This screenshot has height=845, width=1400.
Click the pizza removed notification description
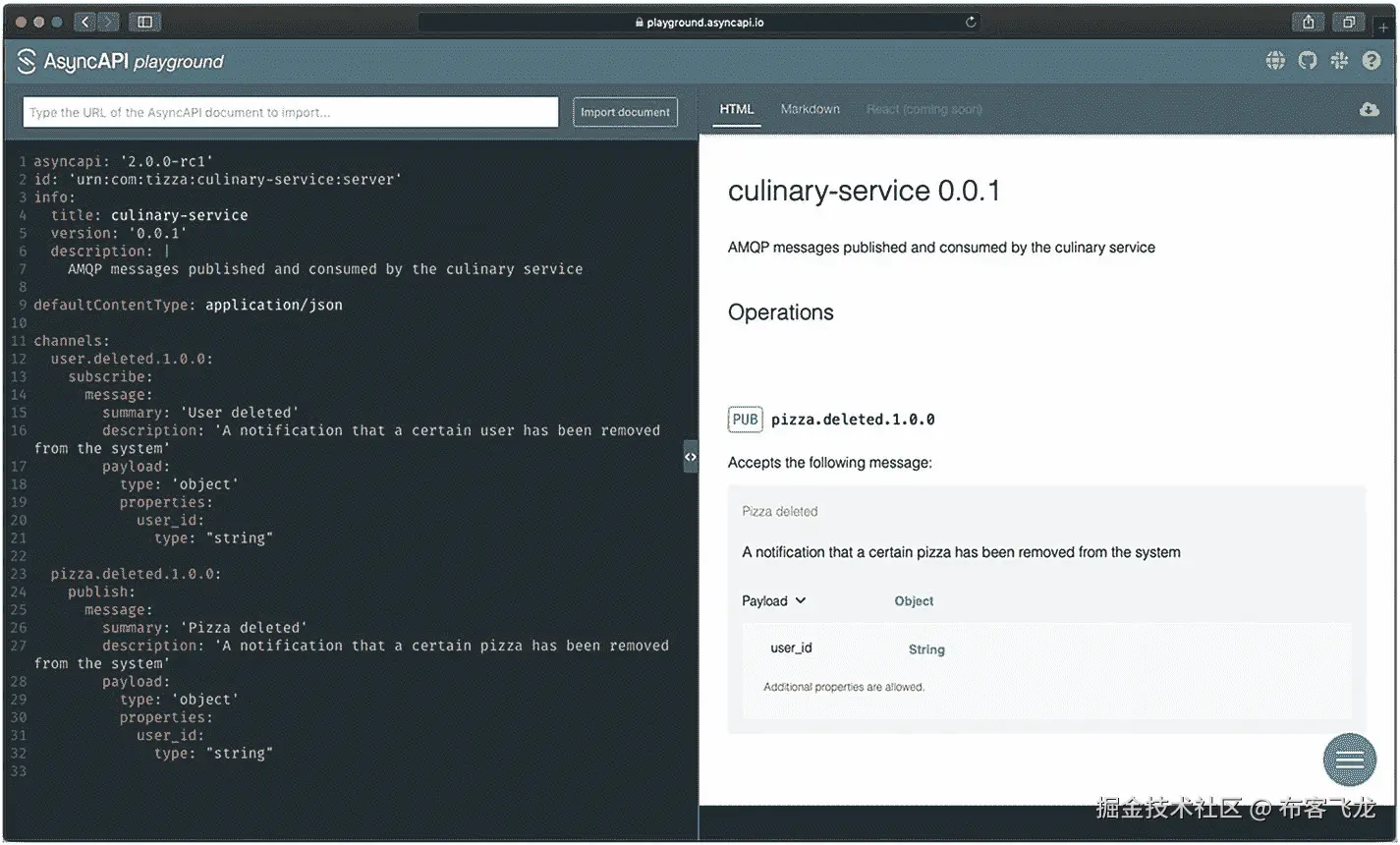(x=961, y=552)
